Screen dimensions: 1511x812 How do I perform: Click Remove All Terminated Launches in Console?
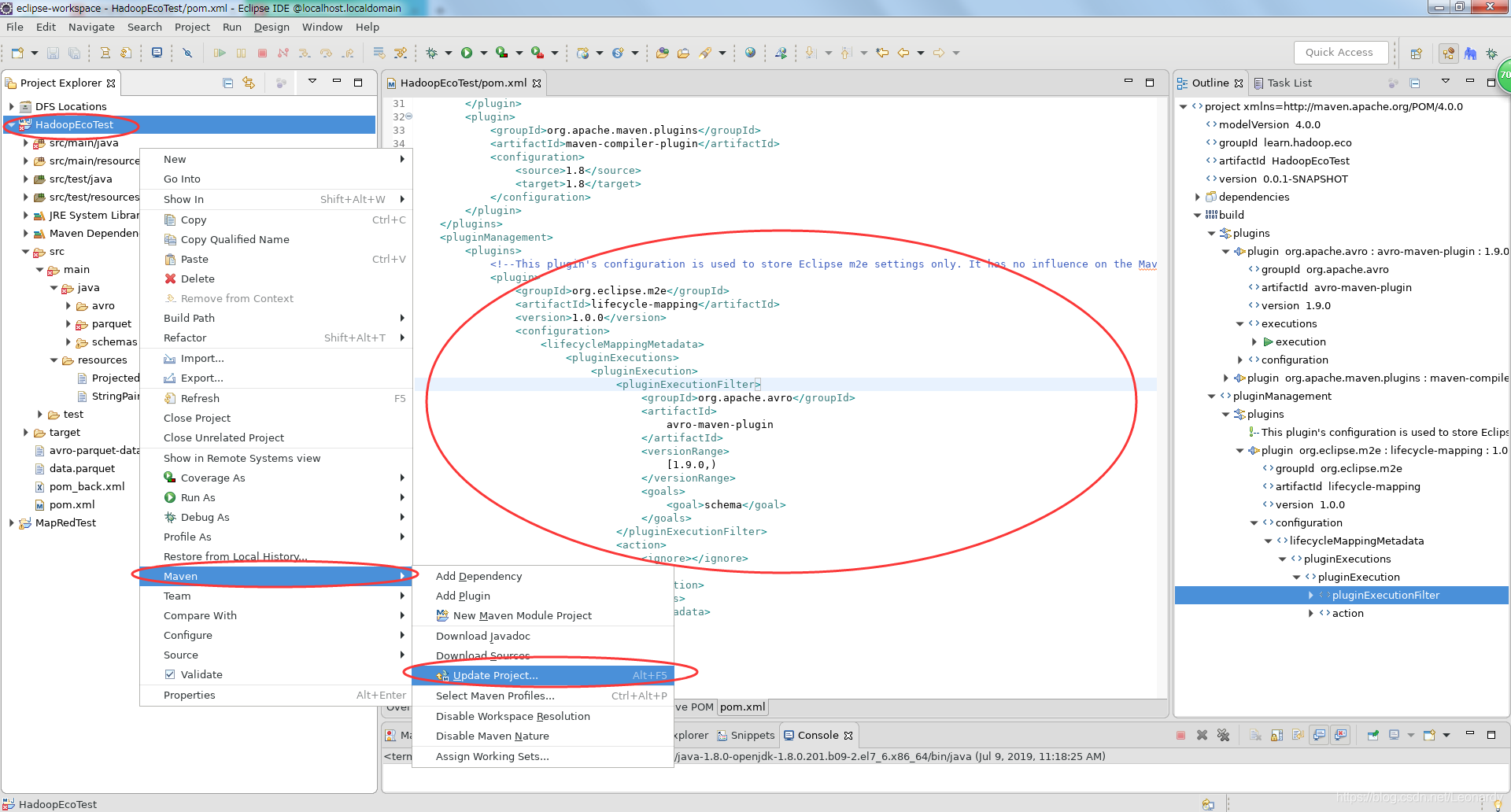click(1223, 735)
